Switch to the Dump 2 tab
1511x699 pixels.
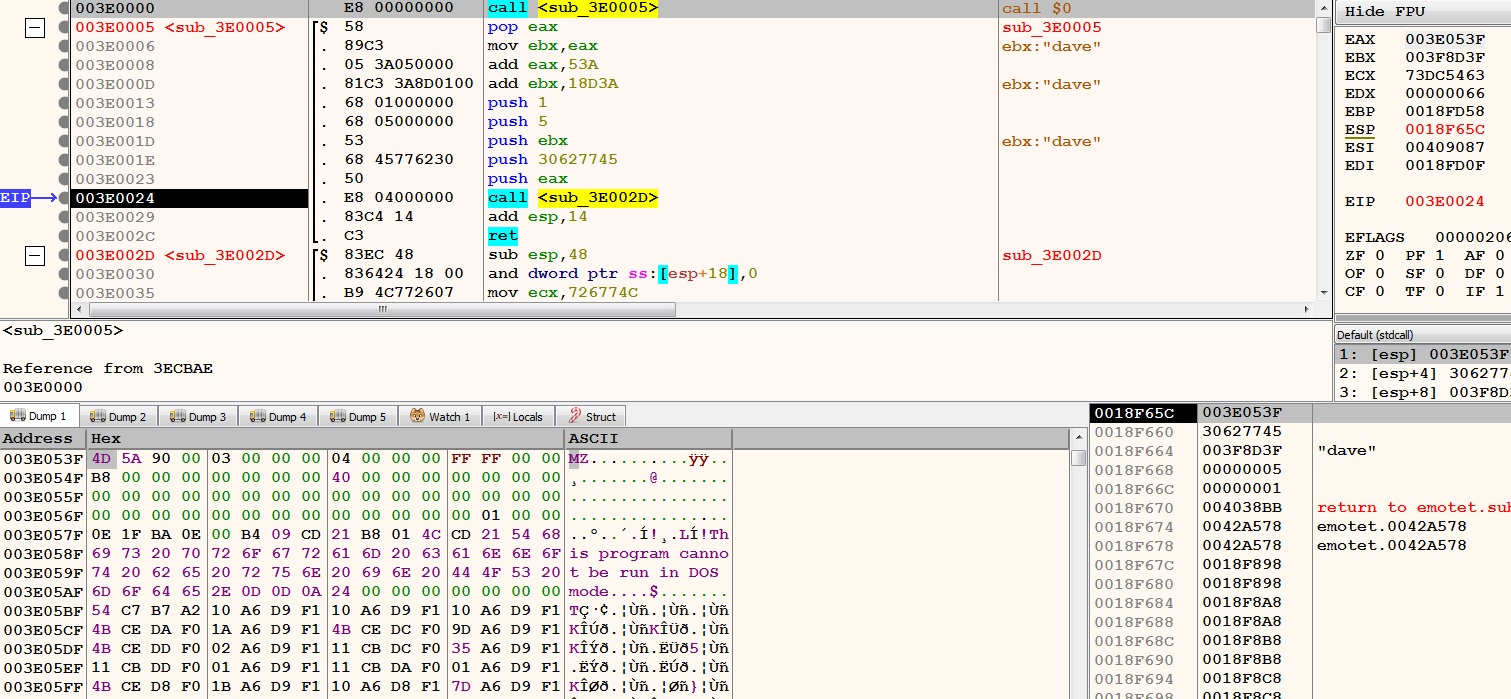tap(118, 416)
